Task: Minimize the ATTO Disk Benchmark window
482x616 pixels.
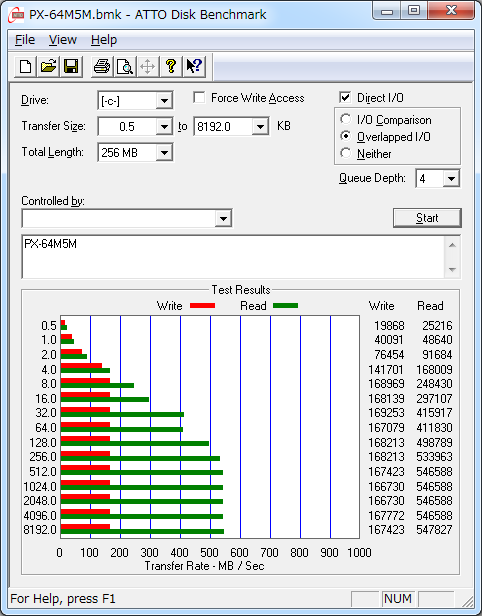Action: (x=387, y=11)
